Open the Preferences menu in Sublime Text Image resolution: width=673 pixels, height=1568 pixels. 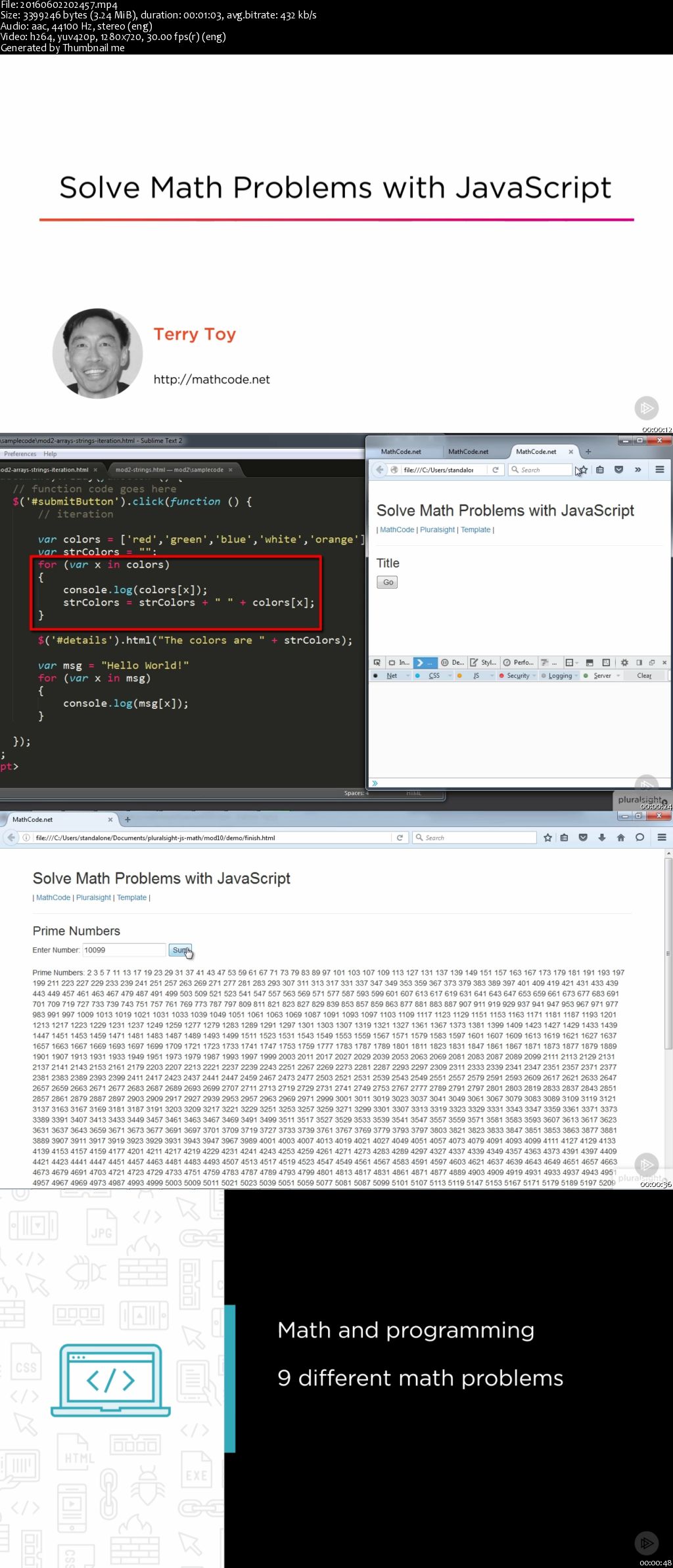pyautogui.click(x=20, y=454)
